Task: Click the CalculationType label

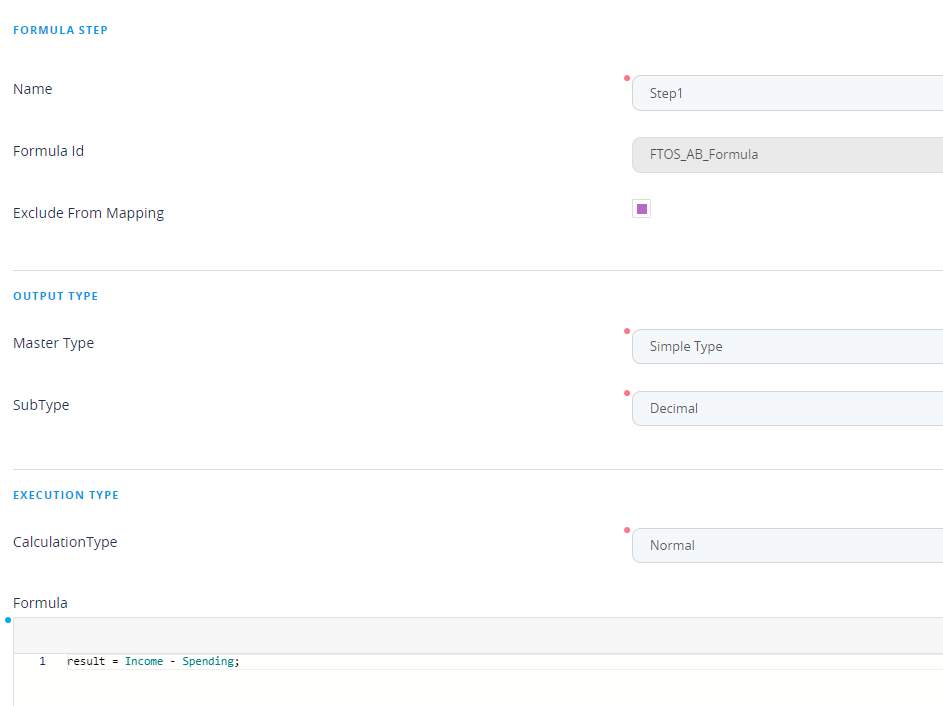Action: coord(65,542)
